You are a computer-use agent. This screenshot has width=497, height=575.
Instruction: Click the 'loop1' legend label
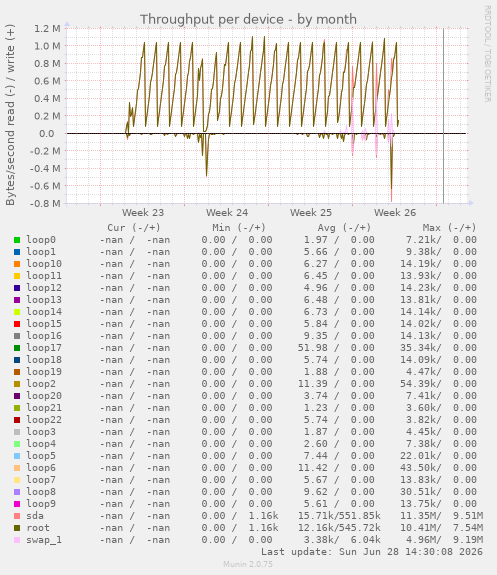41,252
